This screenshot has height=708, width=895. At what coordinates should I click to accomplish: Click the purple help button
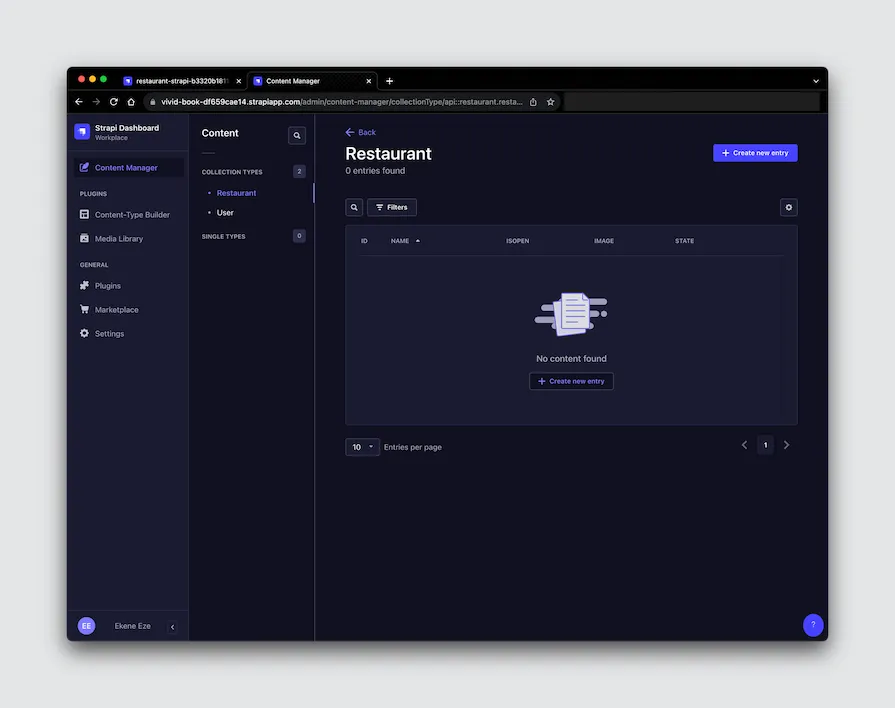coord(813,624)
